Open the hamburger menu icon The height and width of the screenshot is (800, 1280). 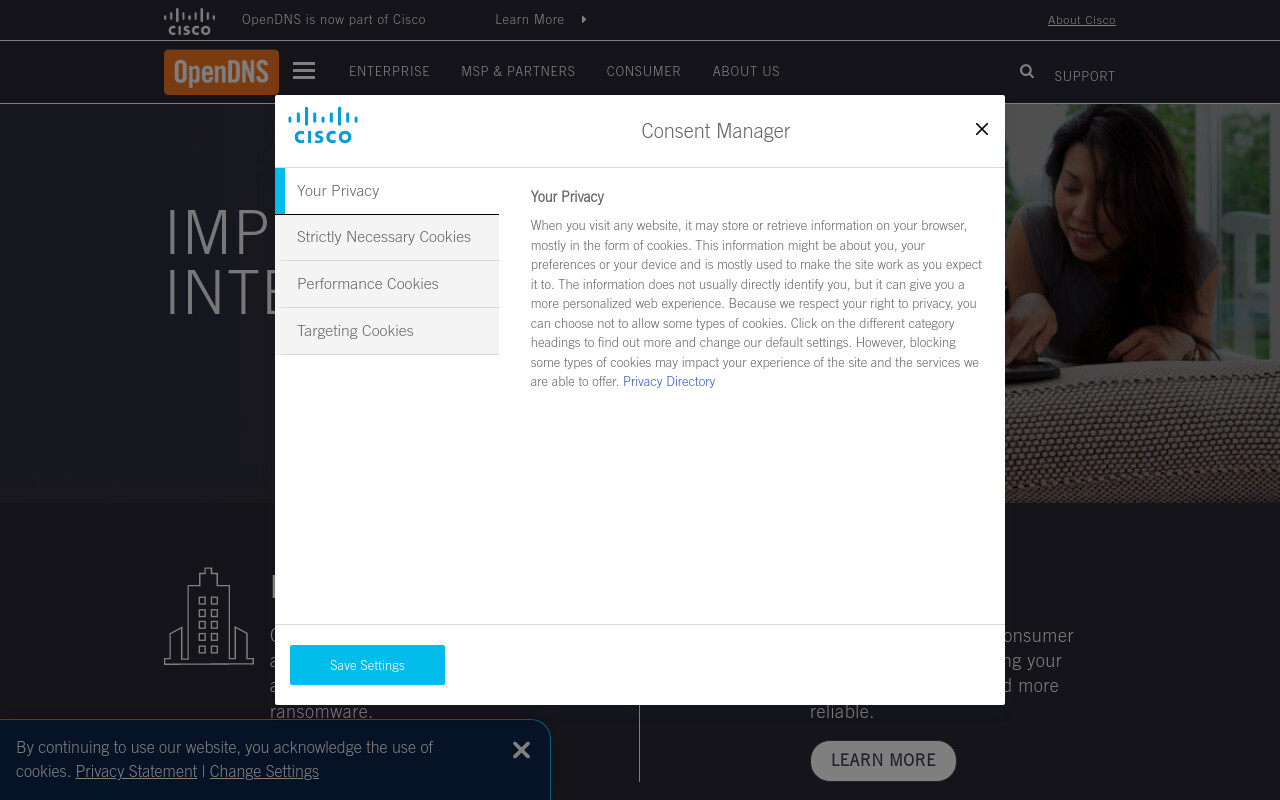click(x=304, y=71)
